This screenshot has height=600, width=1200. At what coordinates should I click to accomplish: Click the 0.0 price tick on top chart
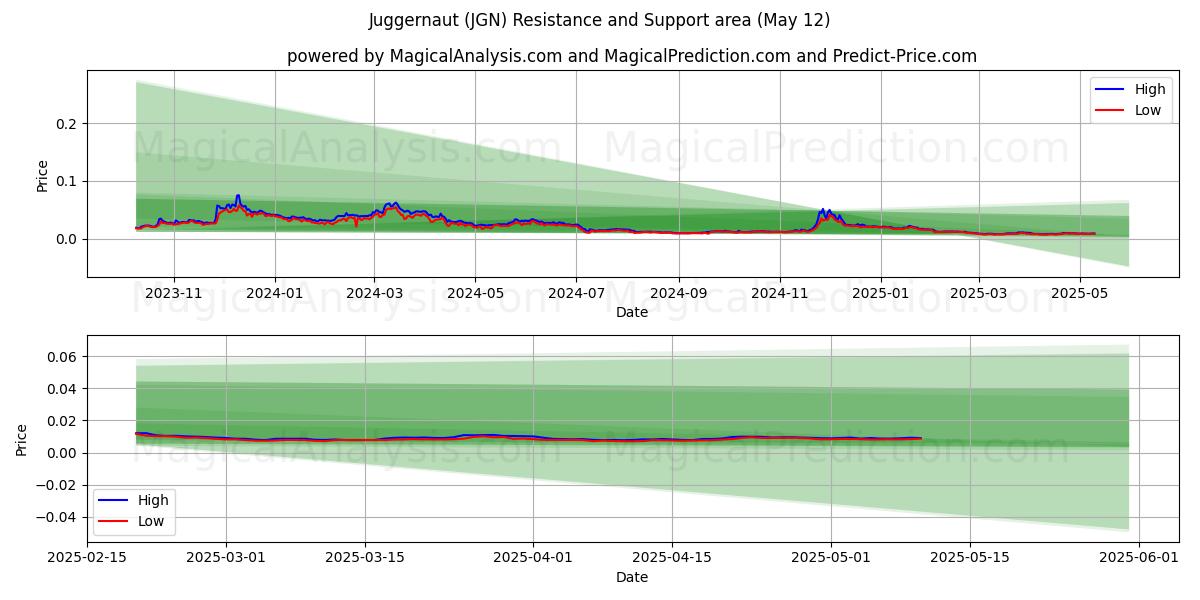coord(69,239)
